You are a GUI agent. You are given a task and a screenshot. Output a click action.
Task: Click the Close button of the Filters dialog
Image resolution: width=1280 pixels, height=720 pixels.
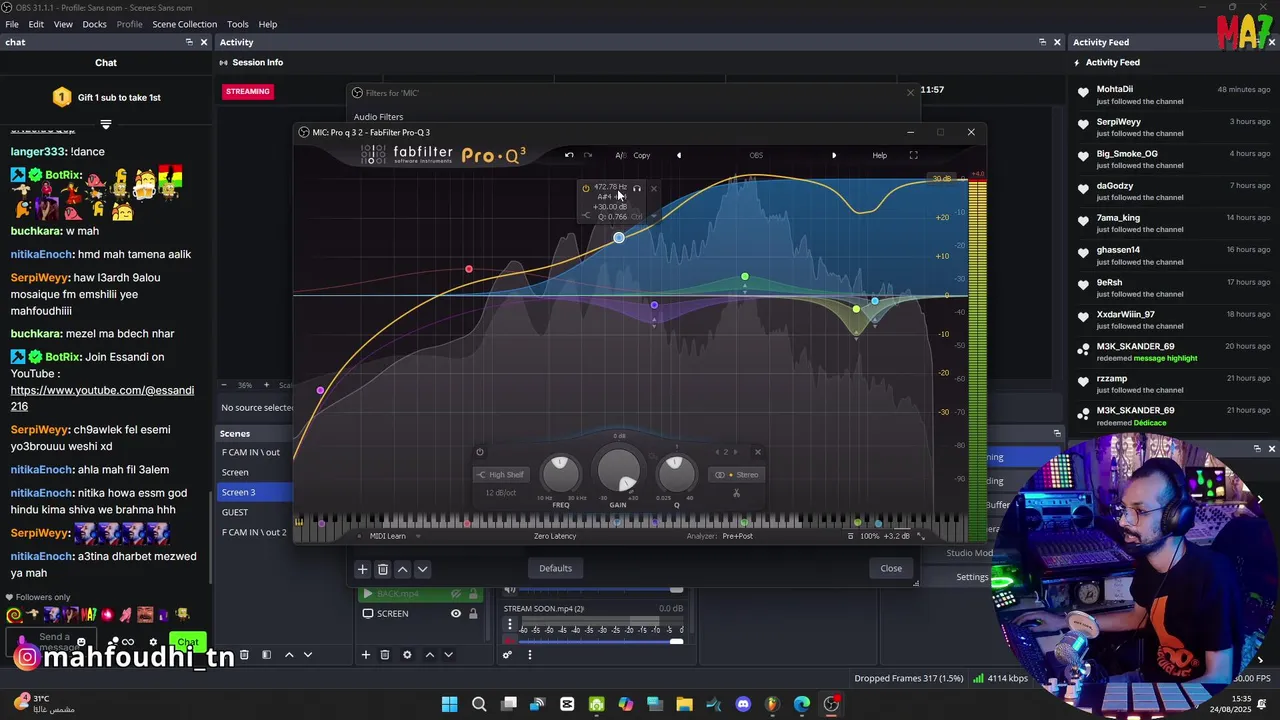891,568
